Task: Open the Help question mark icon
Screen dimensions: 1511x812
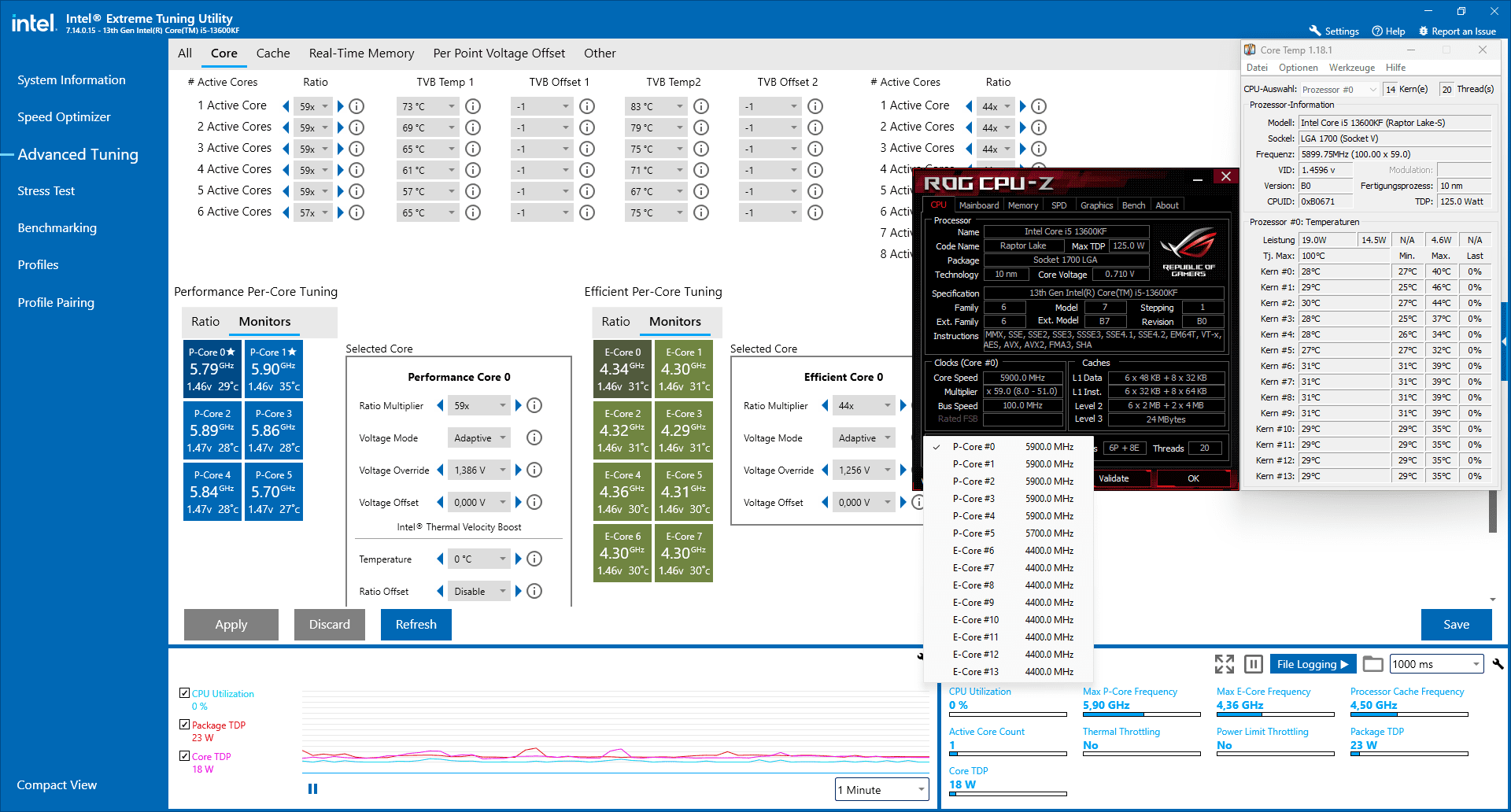Action: pos(1377,31)
